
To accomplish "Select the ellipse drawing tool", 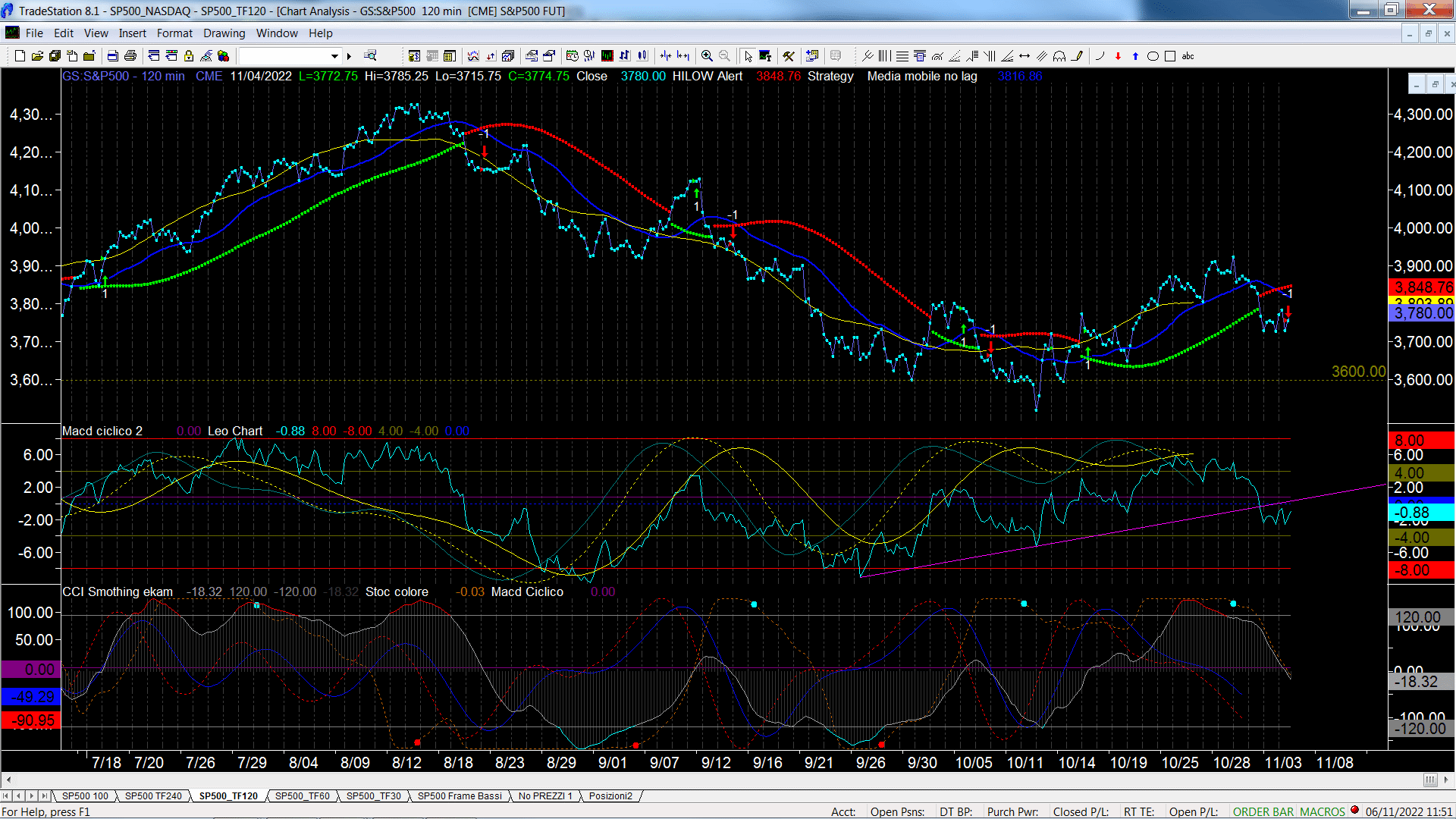I will 1153,56.
